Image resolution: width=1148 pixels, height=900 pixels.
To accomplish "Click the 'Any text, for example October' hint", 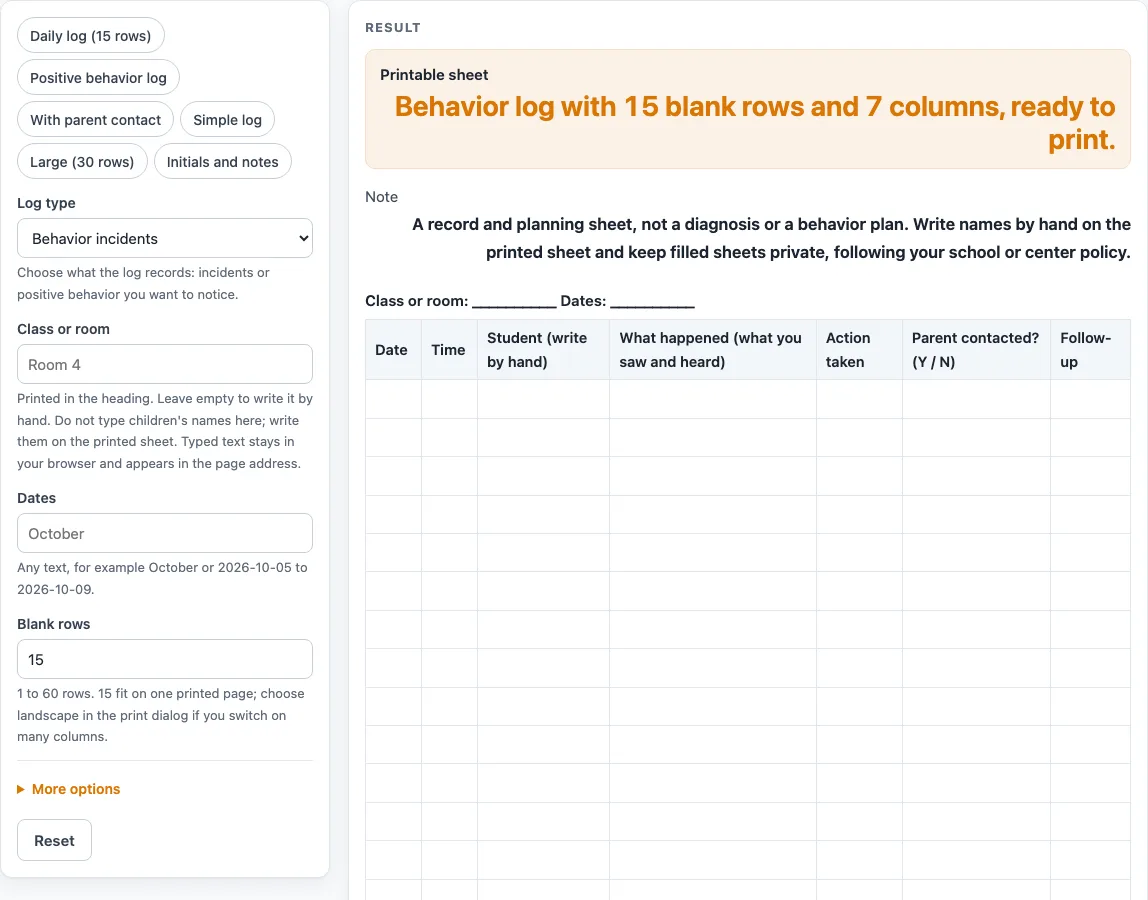I will [x=163, y=578].
